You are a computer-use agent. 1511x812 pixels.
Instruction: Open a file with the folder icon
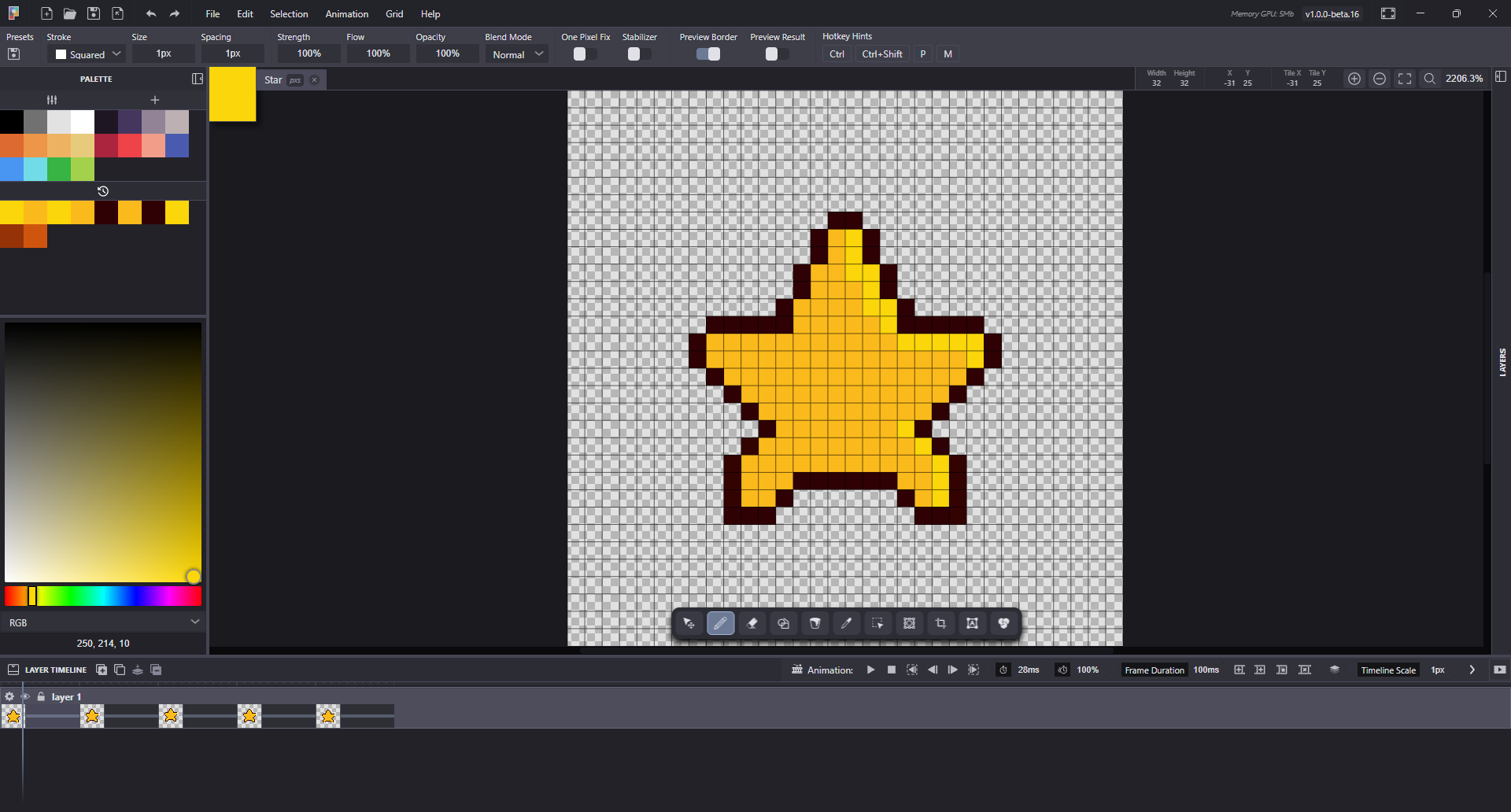coord(70,13)
